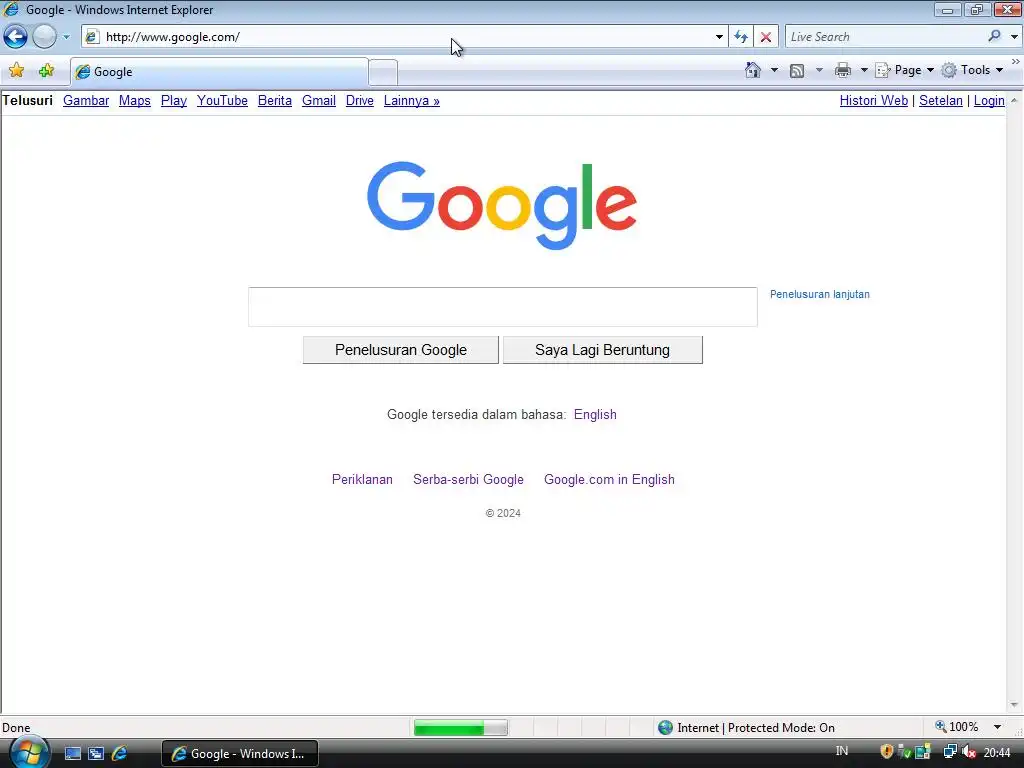The image size is (1024, 768).
Task: Click the RSS Feeds toolbar icon
Action: tap(797, 71)
